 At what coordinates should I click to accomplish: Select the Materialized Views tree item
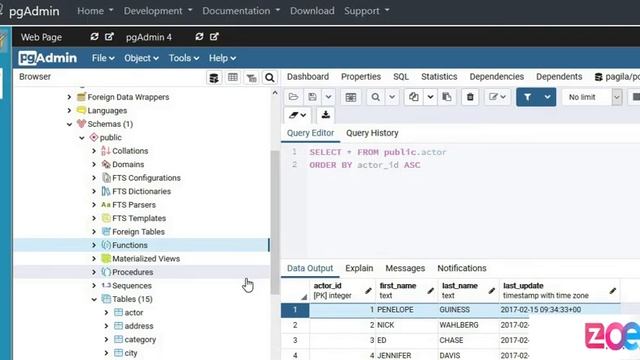[x=146, y=259]
